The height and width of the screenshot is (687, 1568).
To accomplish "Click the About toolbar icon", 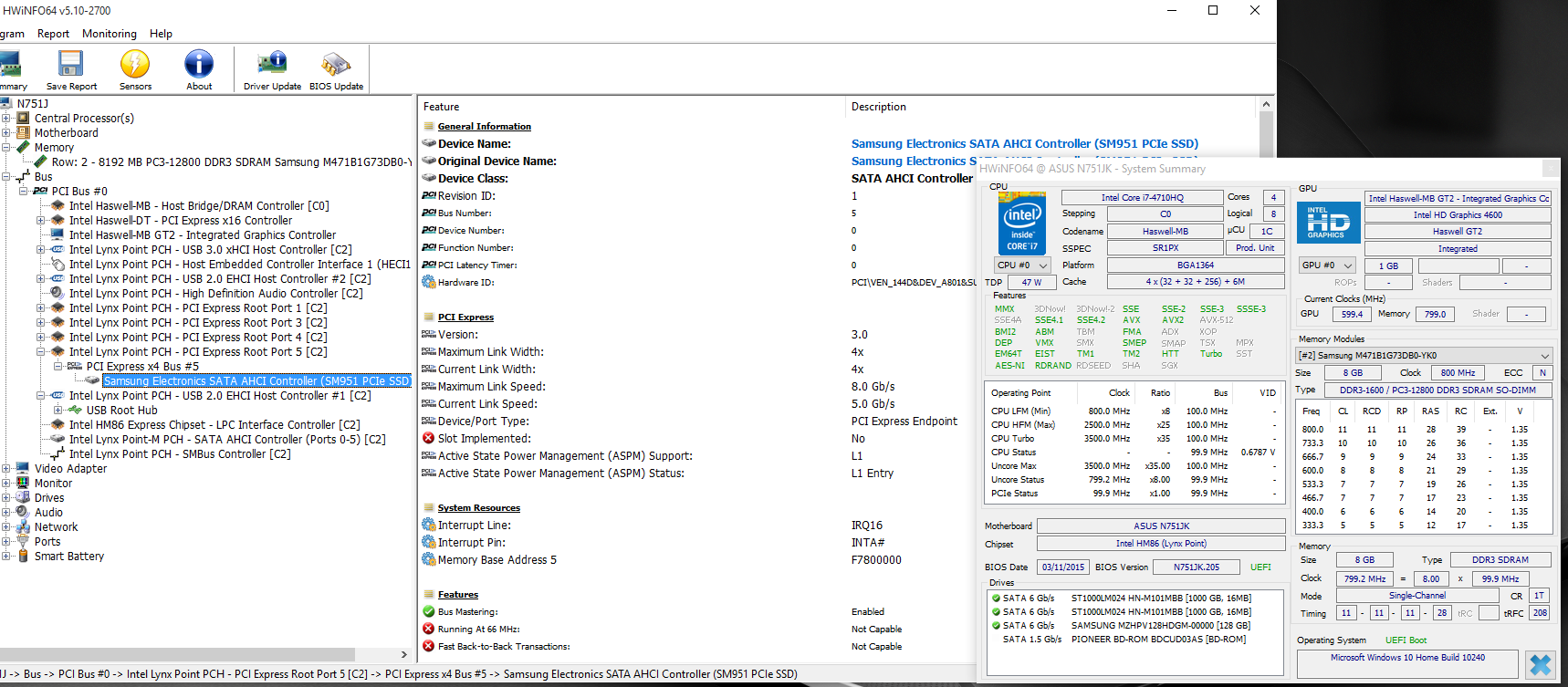I will (x=199, y=70).
